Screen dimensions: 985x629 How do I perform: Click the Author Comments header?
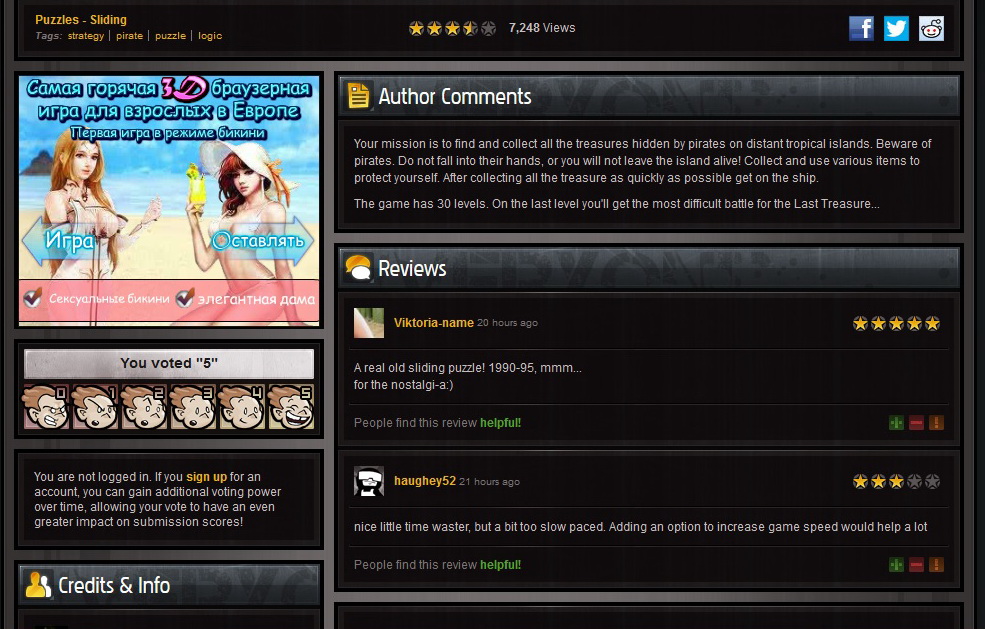tap(650, 96)
